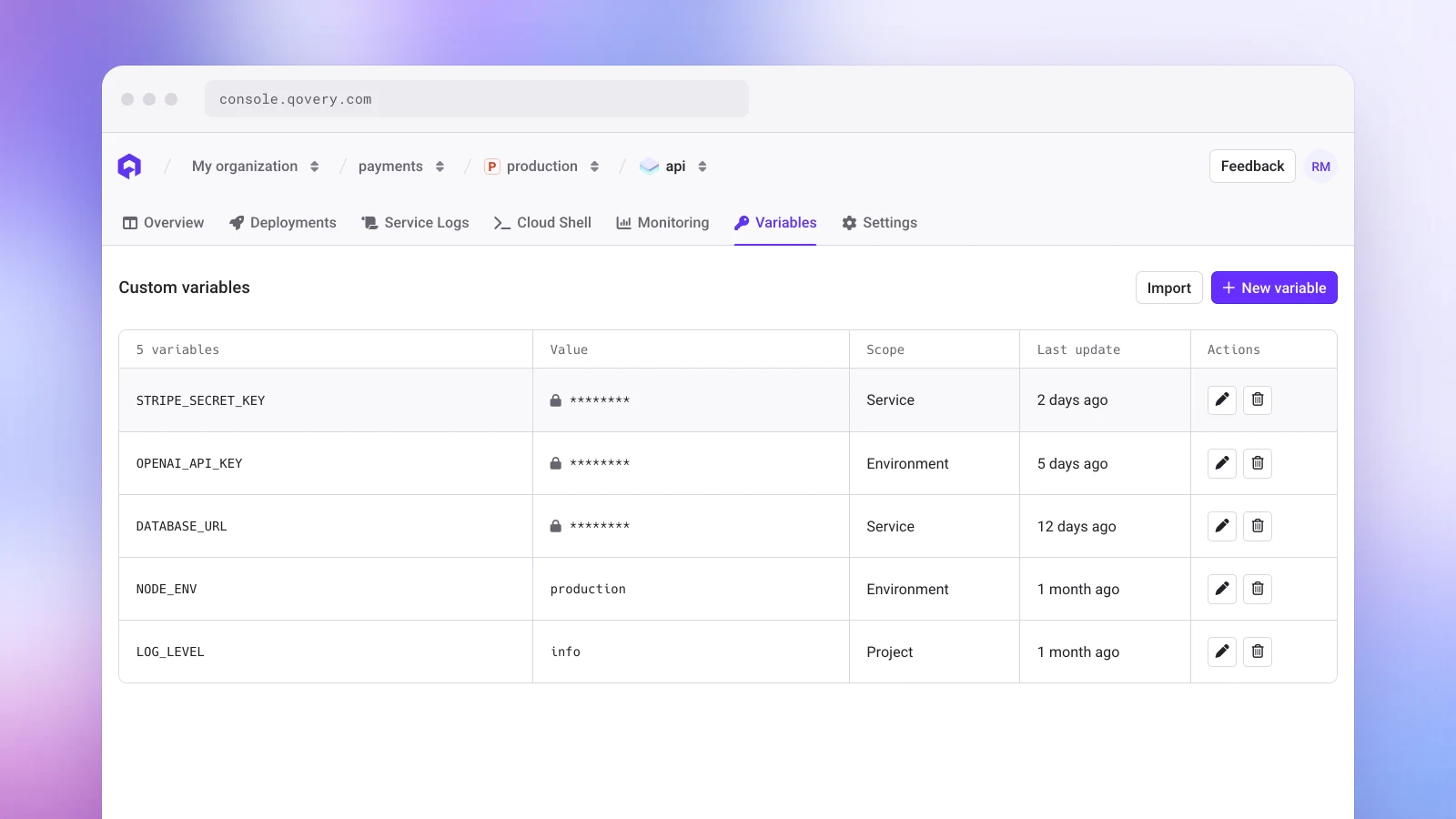Viewport: 1456px width, 819px height.
Task: Create a New variable
Action: tap(1274, 288)
